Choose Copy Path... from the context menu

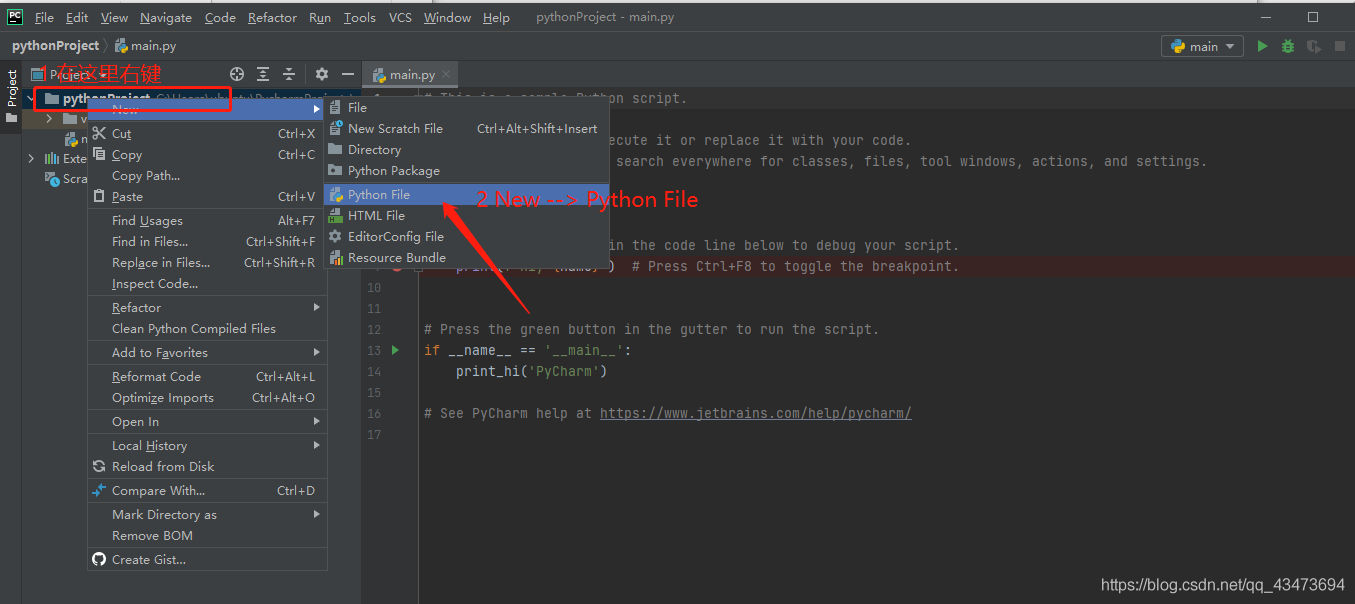point(207,175)
